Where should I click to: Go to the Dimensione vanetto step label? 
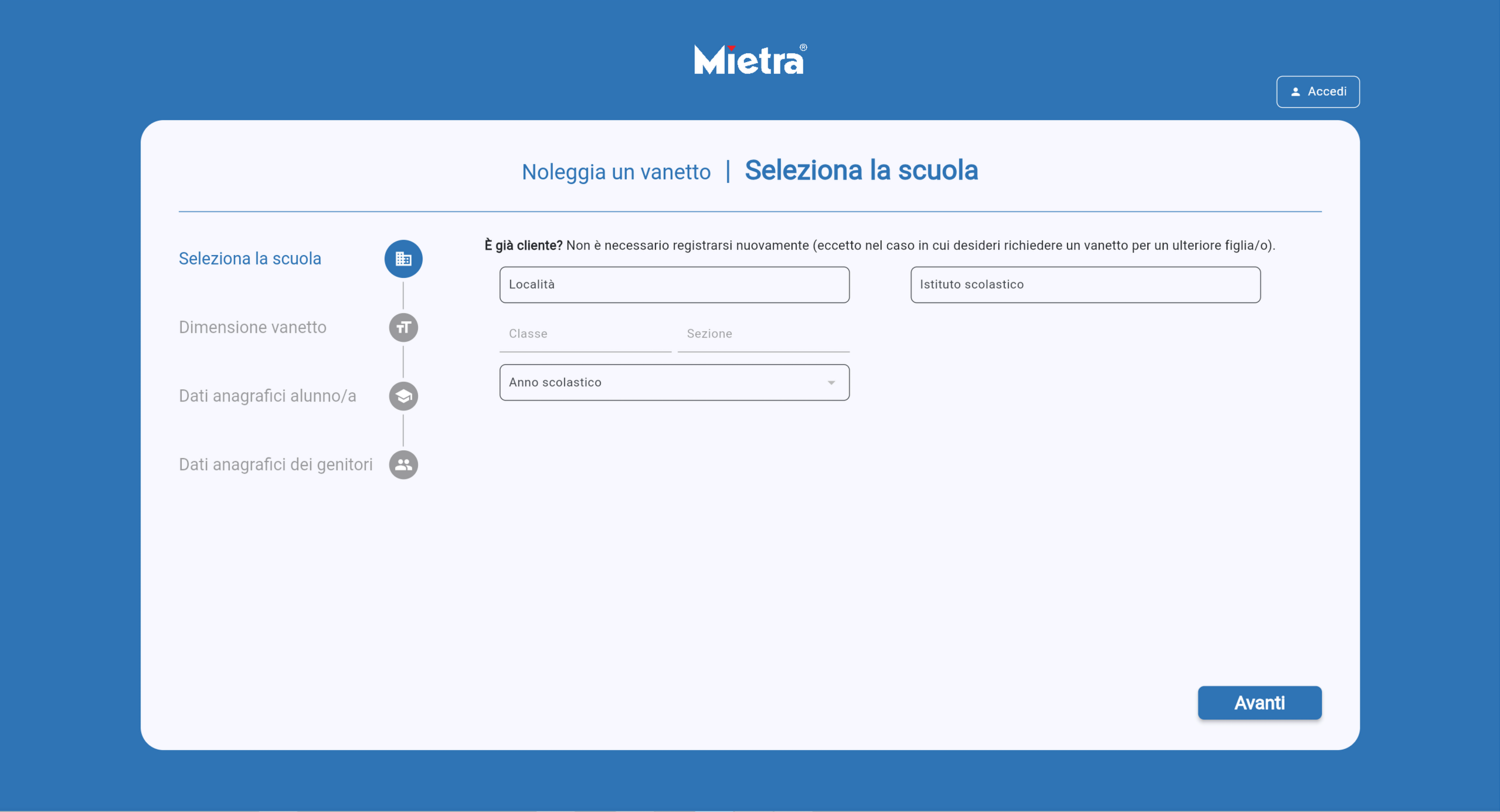click(252, 327)
